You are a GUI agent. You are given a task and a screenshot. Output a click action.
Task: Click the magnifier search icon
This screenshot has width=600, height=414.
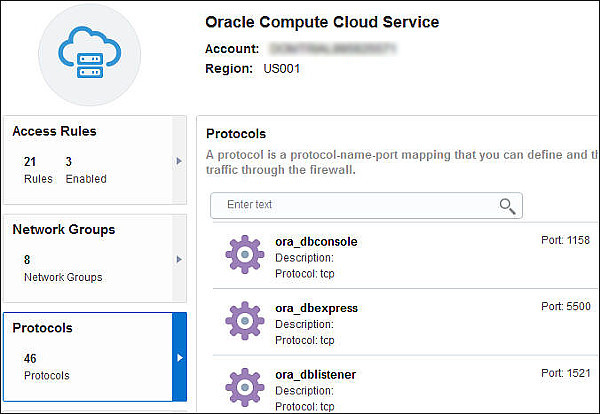pyautogui.click(x=507, y=206)
